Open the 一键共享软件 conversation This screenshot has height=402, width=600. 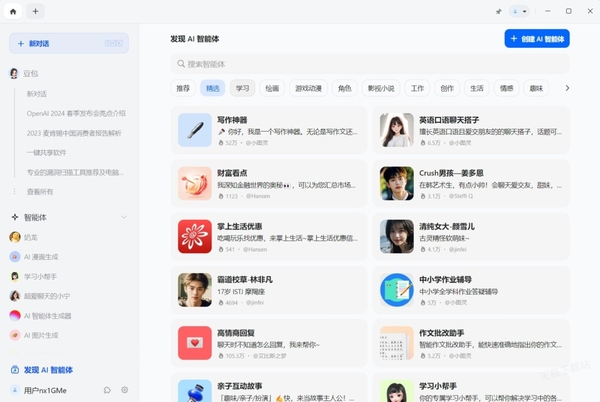[46, 153]
